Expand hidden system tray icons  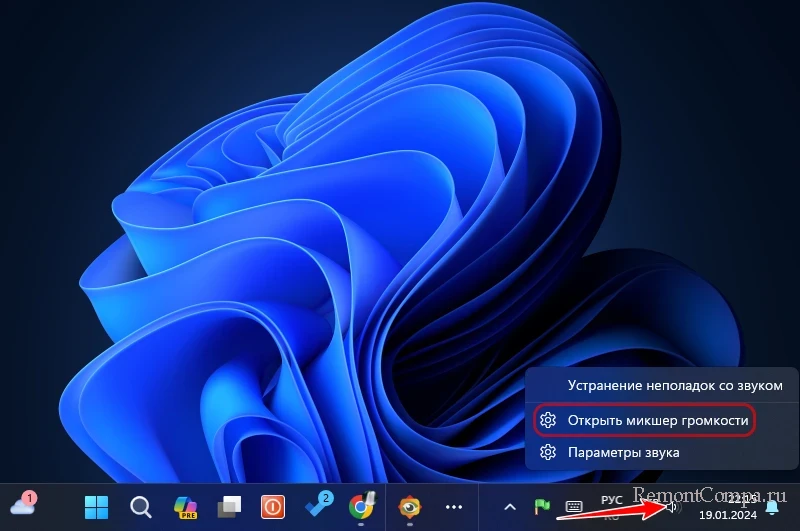510,507
